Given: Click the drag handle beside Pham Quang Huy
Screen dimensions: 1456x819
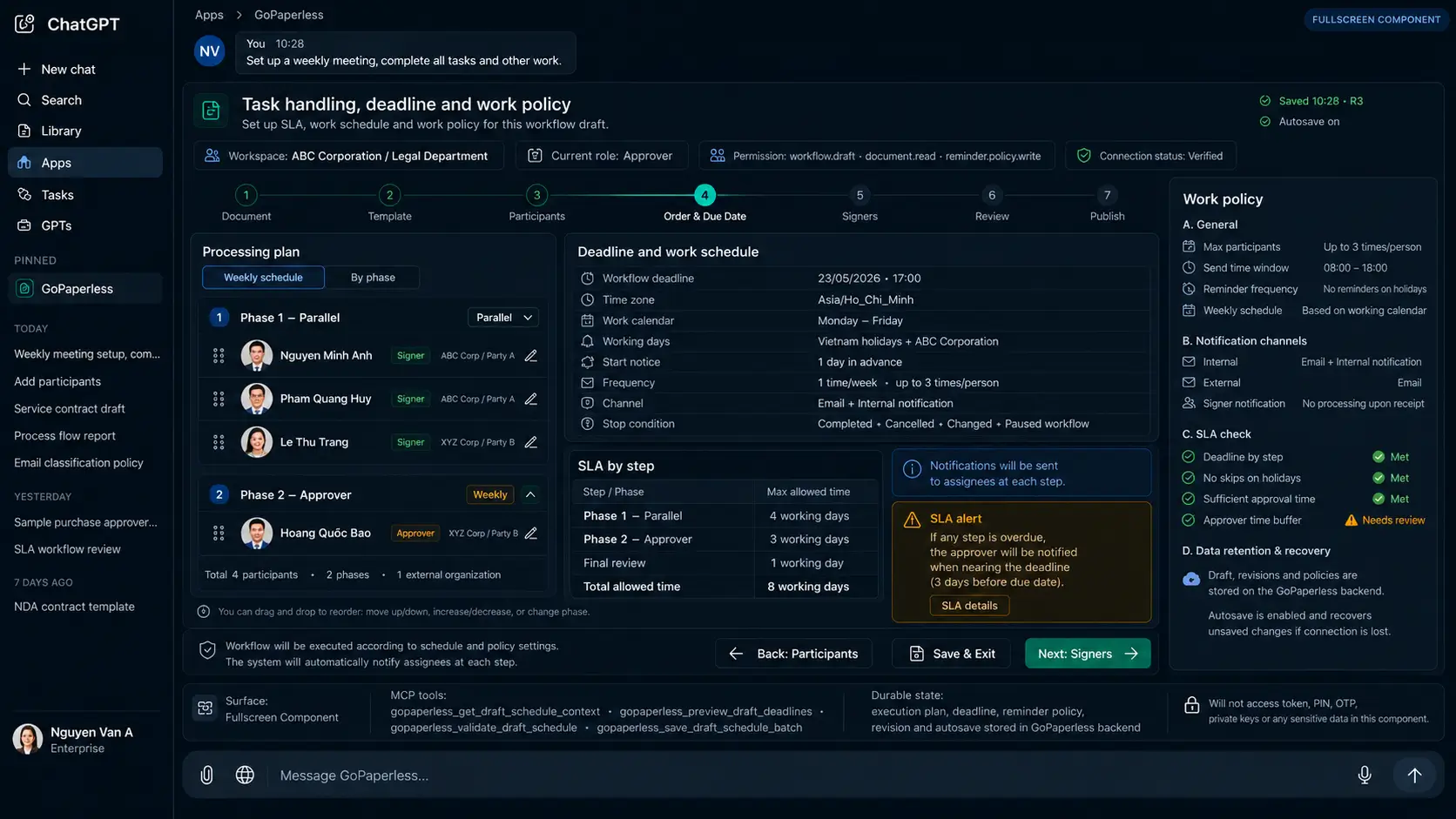Looking at the screenshot, I should coord(219,399).
